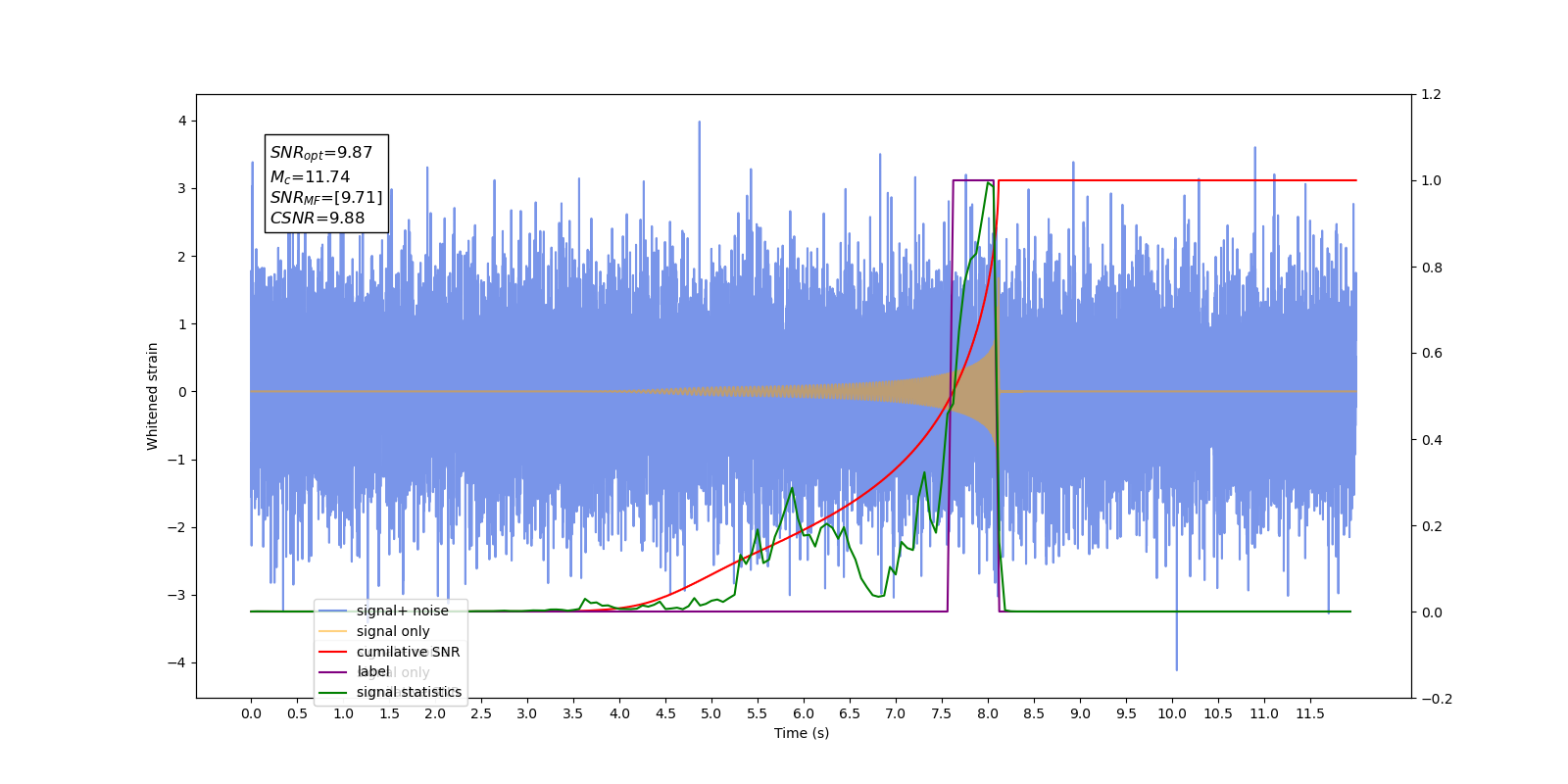Click the x-axis tick label 11.5
1568x784 pixels.
(1310, 713)
